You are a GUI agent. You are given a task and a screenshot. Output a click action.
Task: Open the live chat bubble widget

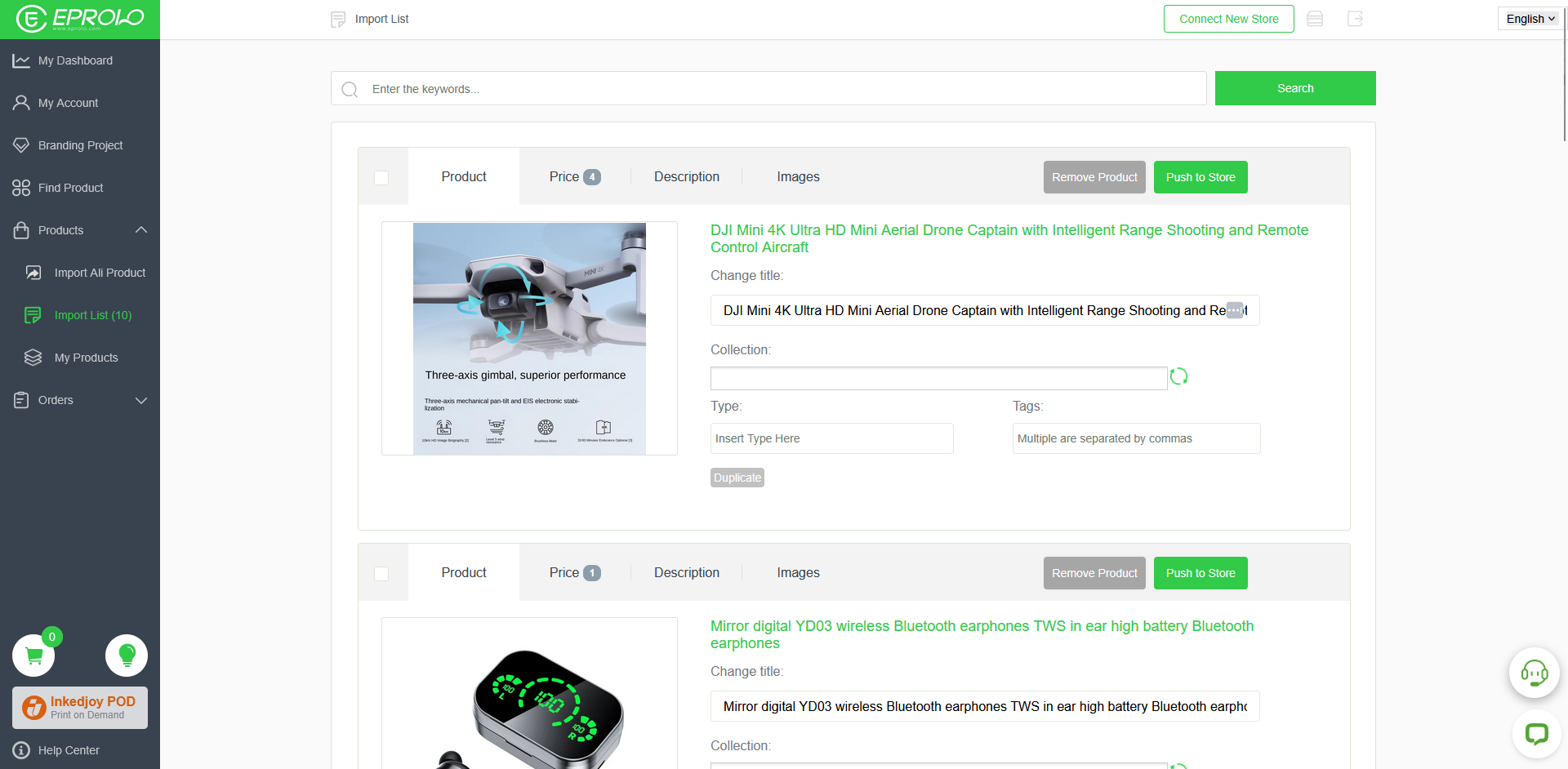(x=1537, y=734)
